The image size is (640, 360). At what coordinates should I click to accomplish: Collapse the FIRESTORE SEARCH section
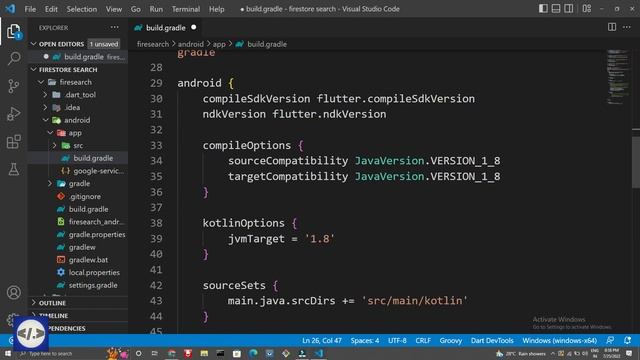pyautogui.click(x=33, y=69)
